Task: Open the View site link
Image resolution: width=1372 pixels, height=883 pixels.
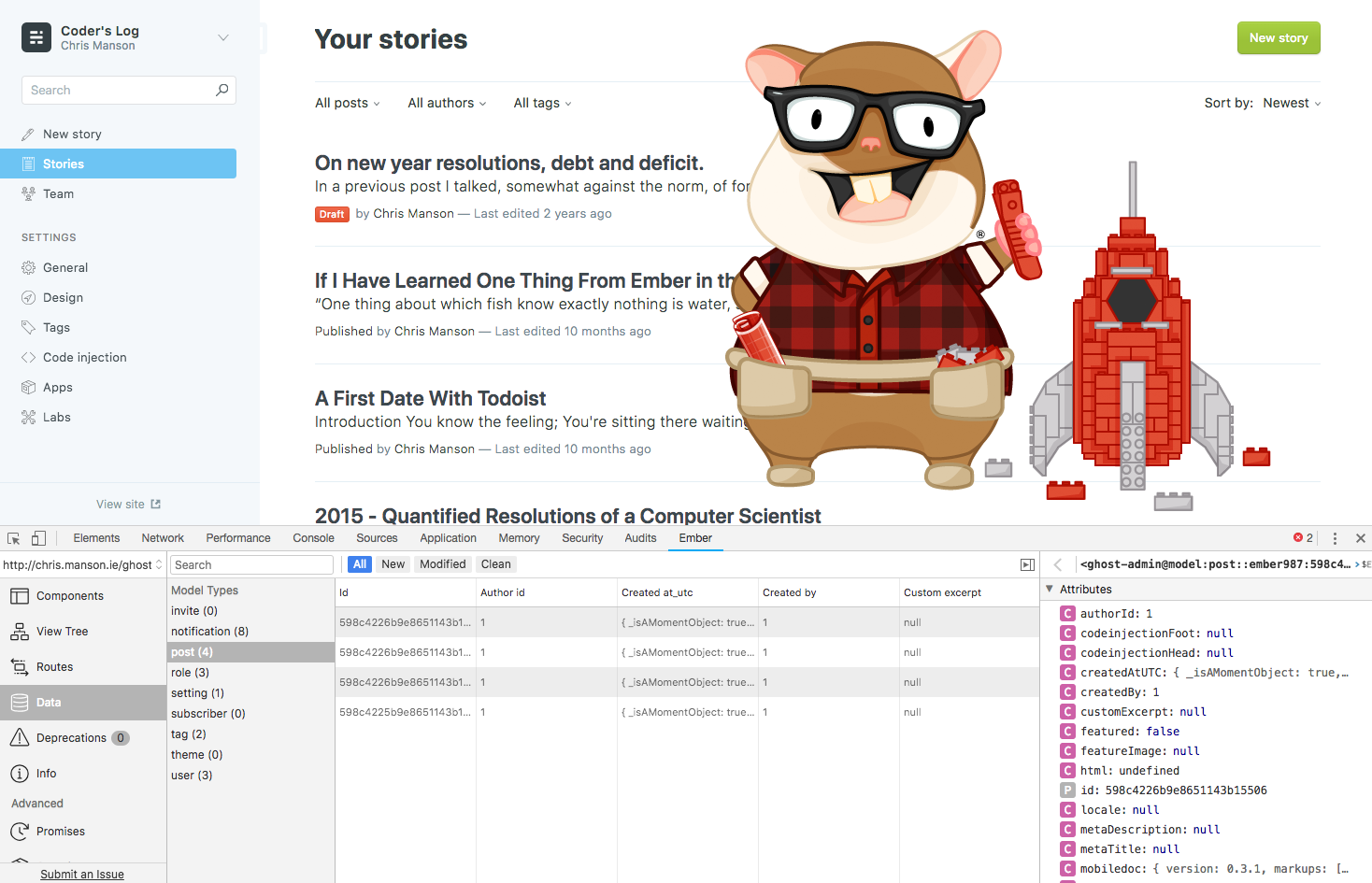Action: (129, 504)
